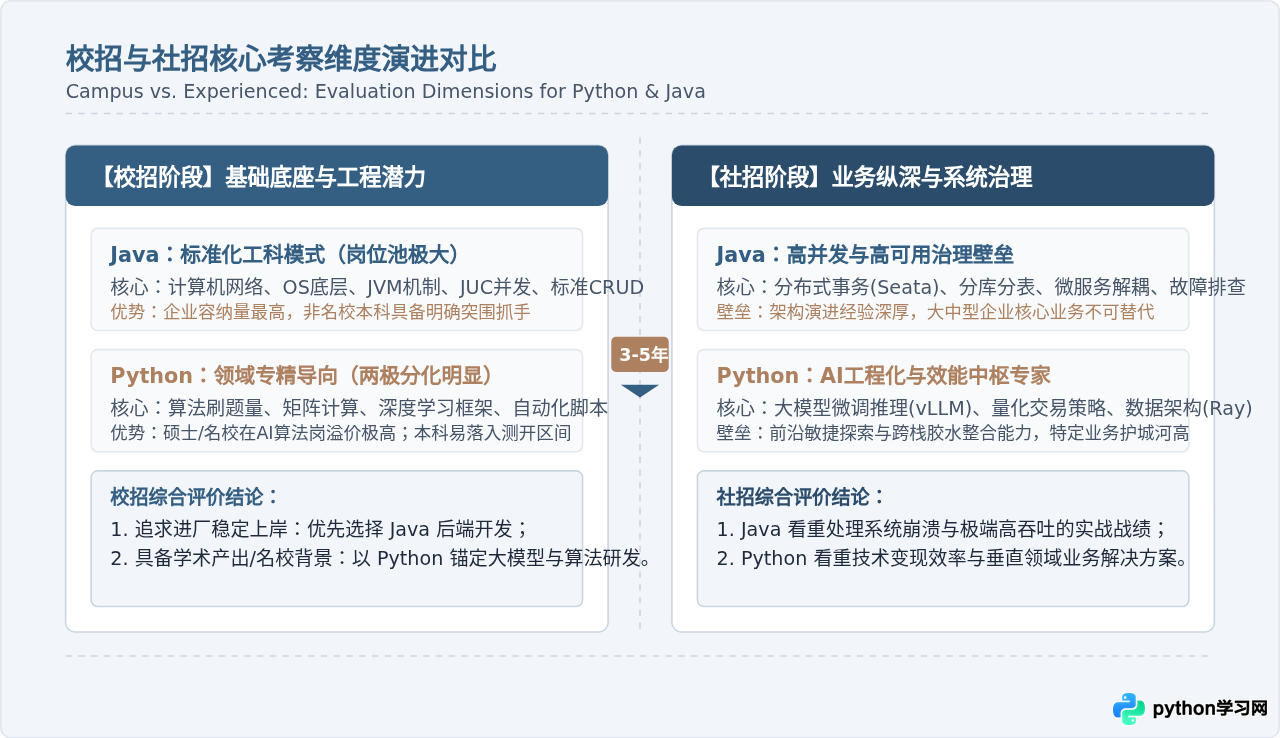Viewport: 1280px width, 738px height.
Task: Select the line 2. Python 看重技术变现效率
Action: tap(952, 559)
